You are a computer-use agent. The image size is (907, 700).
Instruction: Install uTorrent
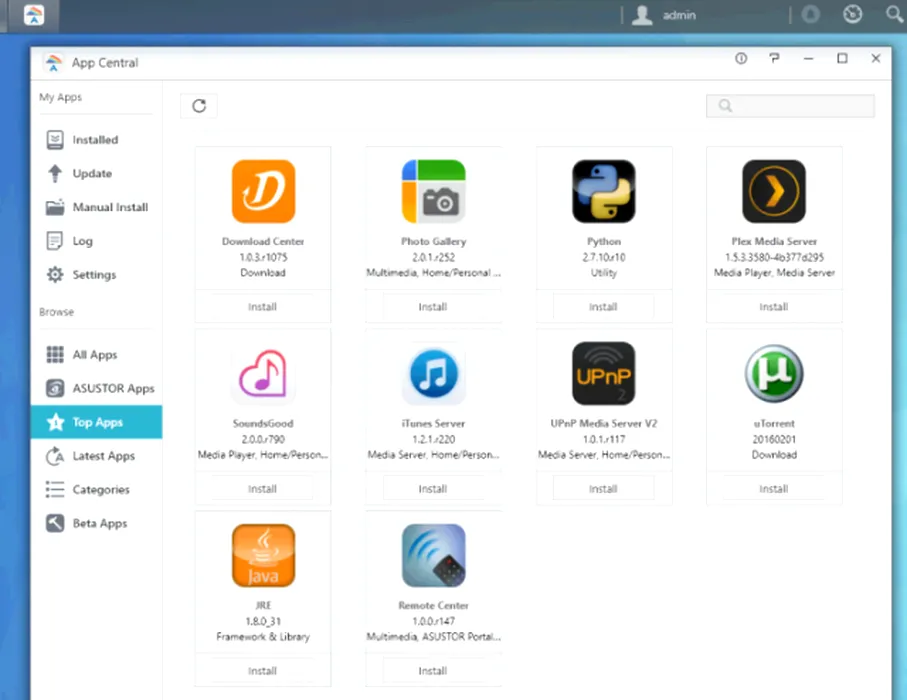(x=774, y=489)
